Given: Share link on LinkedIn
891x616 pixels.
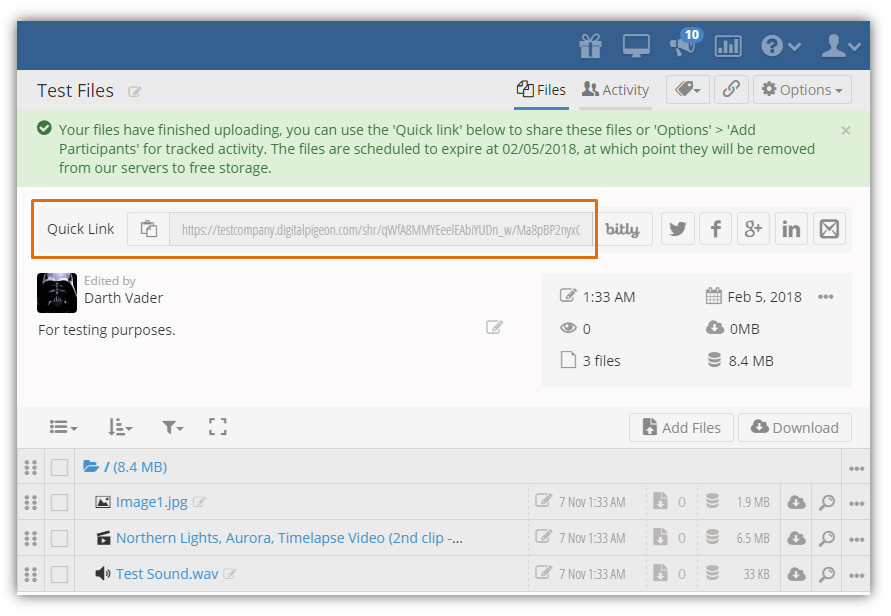Looking at the screenshot, I should point(791,229).
